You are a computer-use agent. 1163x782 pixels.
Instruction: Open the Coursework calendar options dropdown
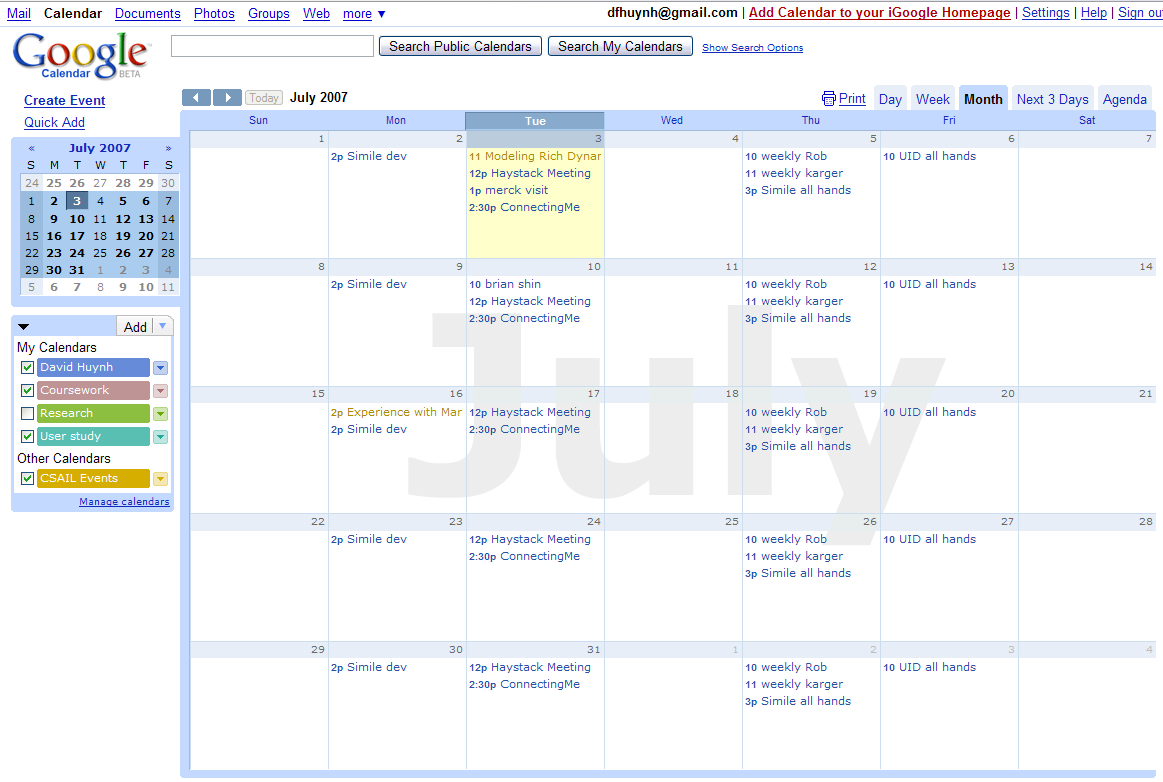click(160, 391)
